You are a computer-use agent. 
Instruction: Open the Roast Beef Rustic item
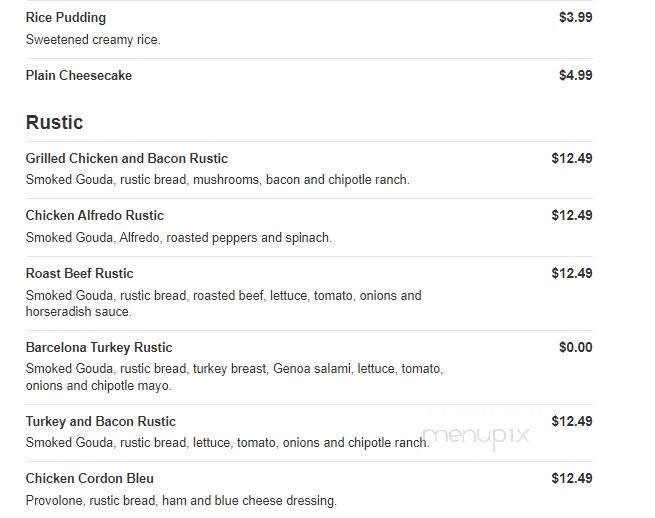click(x=80, y=274)
